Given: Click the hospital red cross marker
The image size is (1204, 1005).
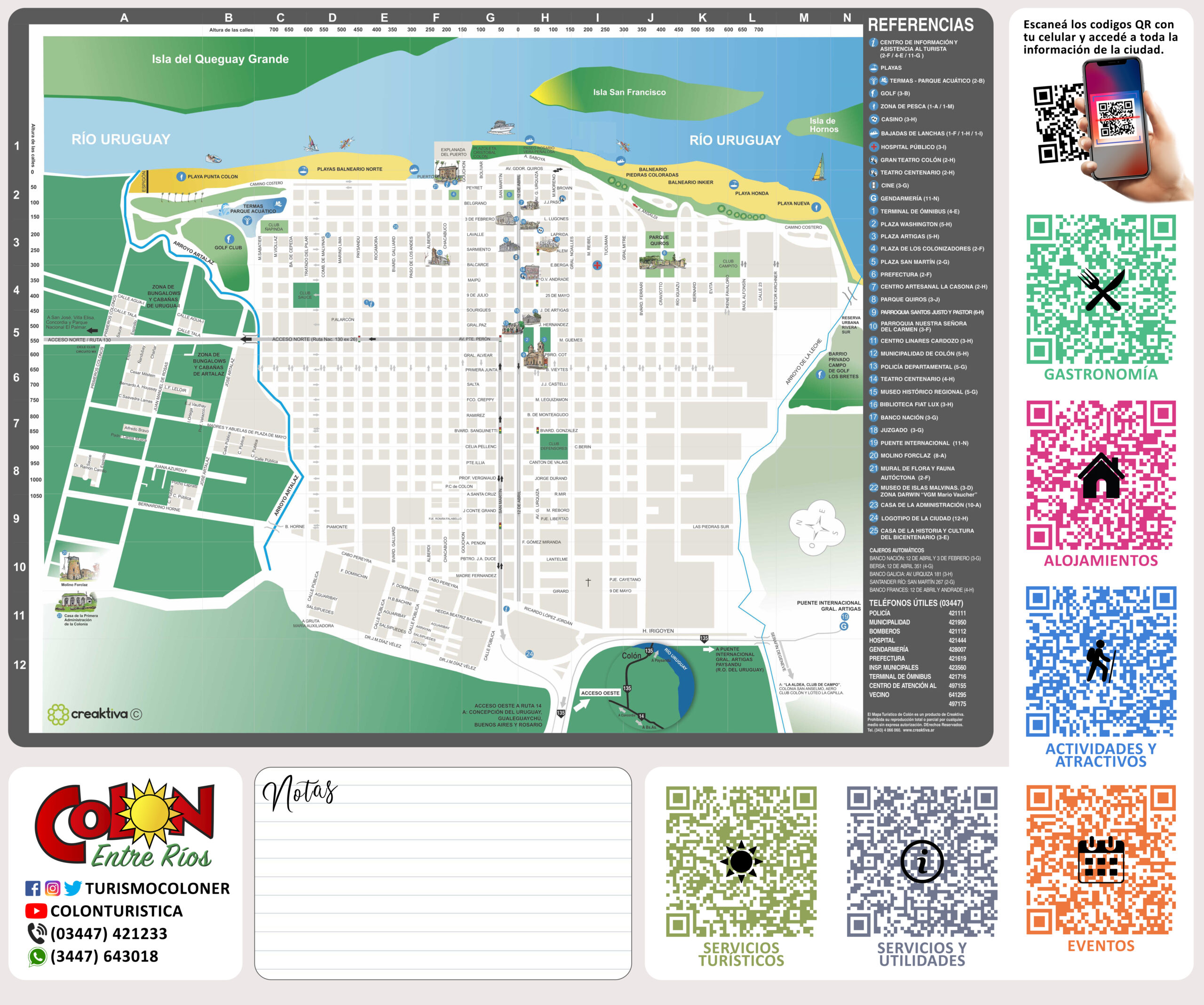Looking at the screenshot, I should pyautogui.click(x=597, y=265).
